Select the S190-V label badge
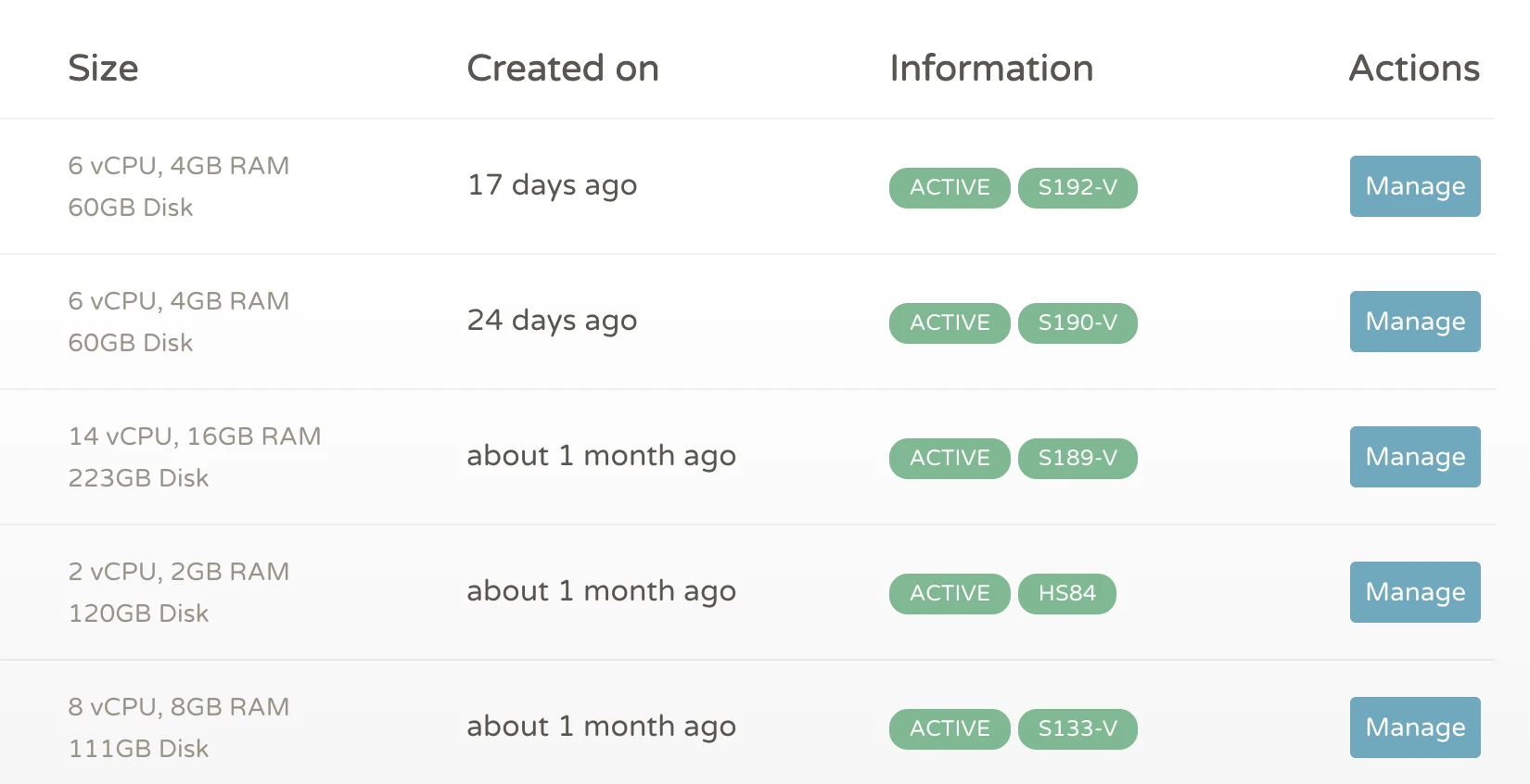 (x=1077, y=323)
